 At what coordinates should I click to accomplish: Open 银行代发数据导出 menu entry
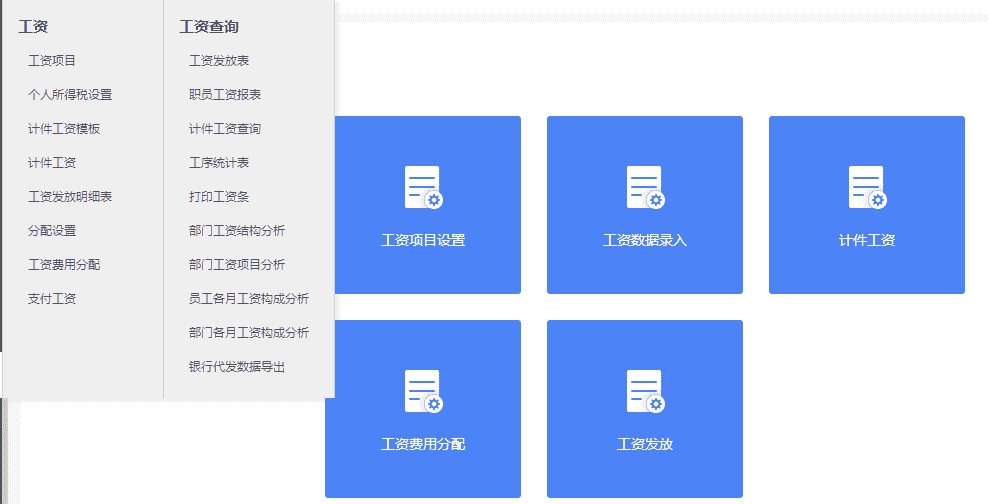(237, 367)
